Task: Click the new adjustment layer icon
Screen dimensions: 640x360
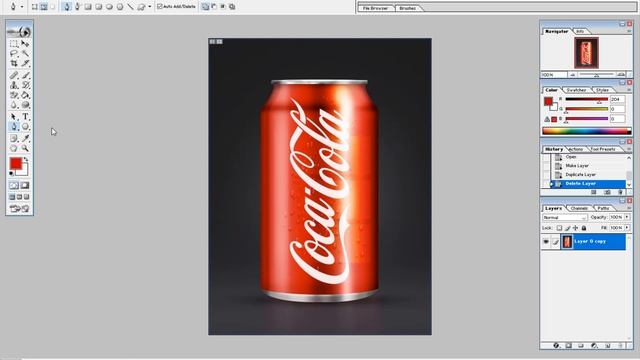Action: 594,346
